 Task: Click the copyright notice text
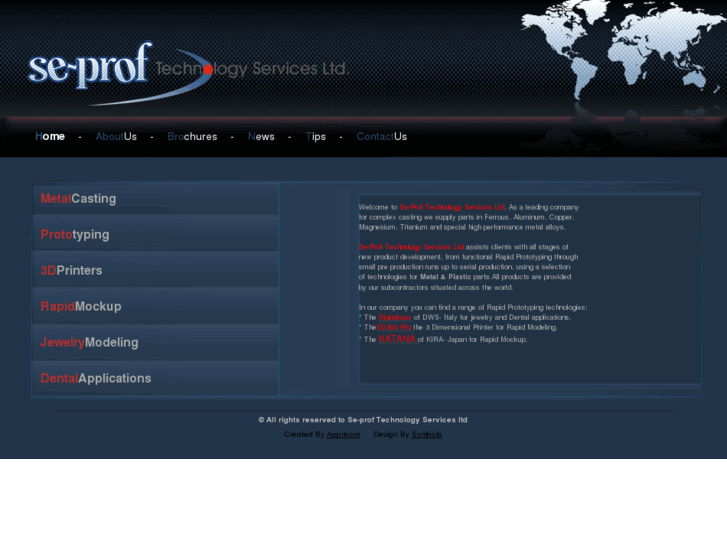point(363,420)
